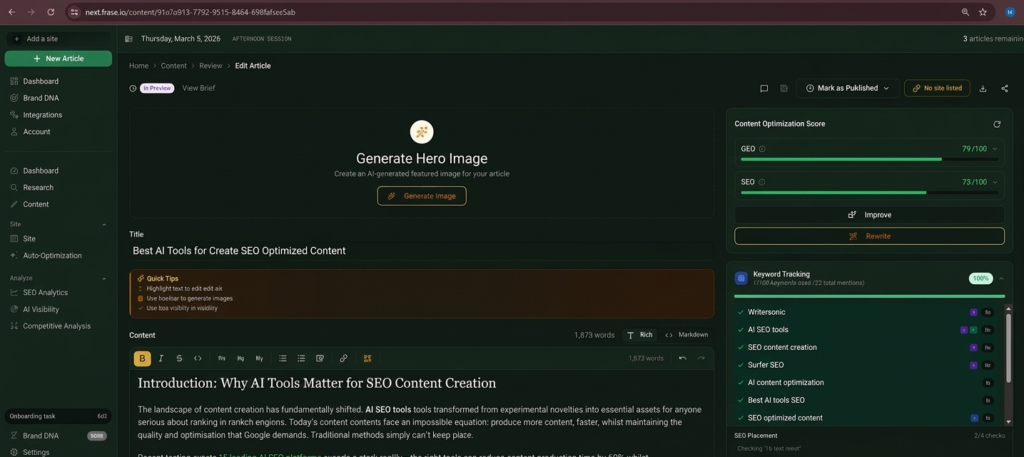Open Integrations in the sidebar
The width and height of the screenshot is (1024, 457).
click(x=42, y=115)
